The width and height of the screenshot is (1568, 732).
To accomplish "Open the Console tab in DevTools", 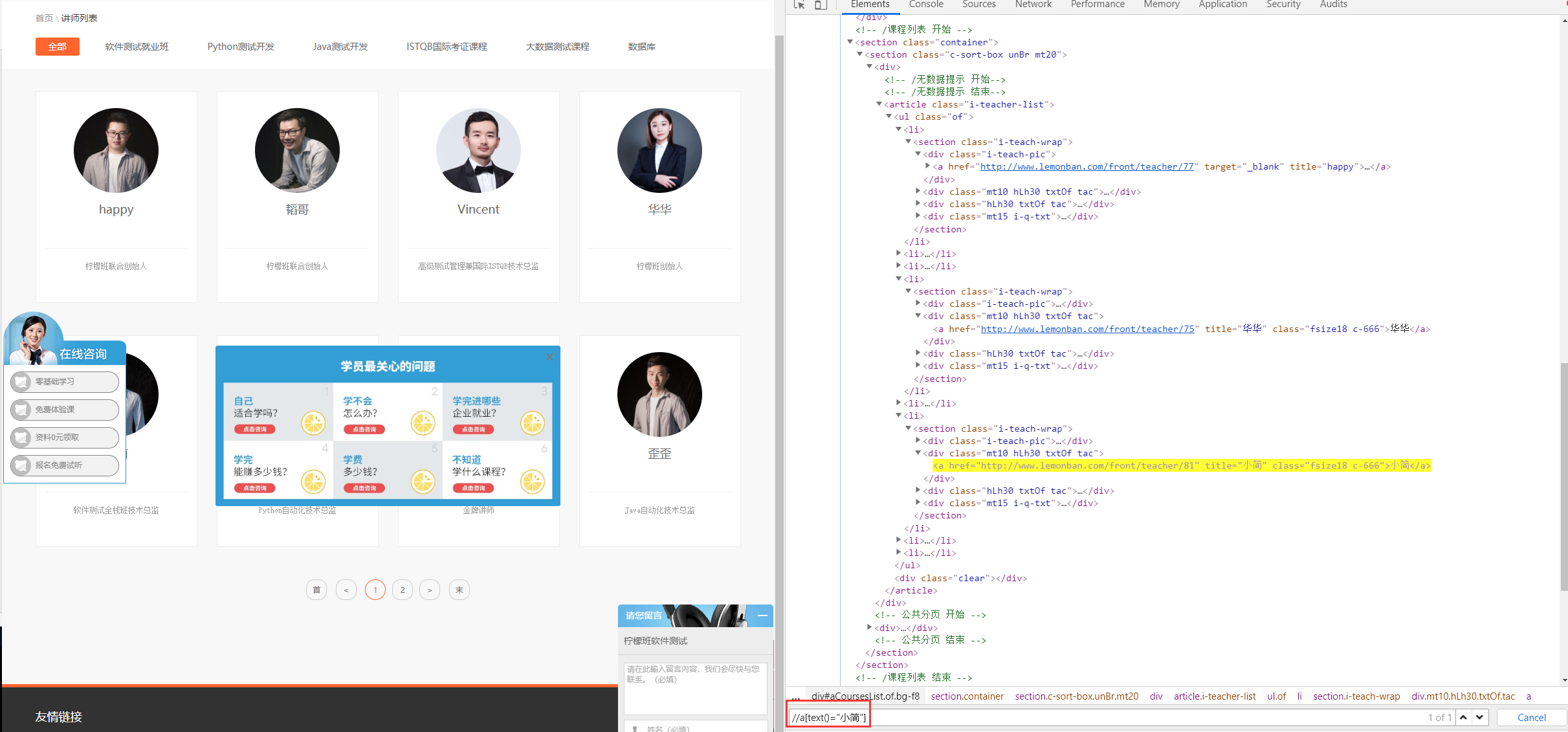I will tap(925, 5).
